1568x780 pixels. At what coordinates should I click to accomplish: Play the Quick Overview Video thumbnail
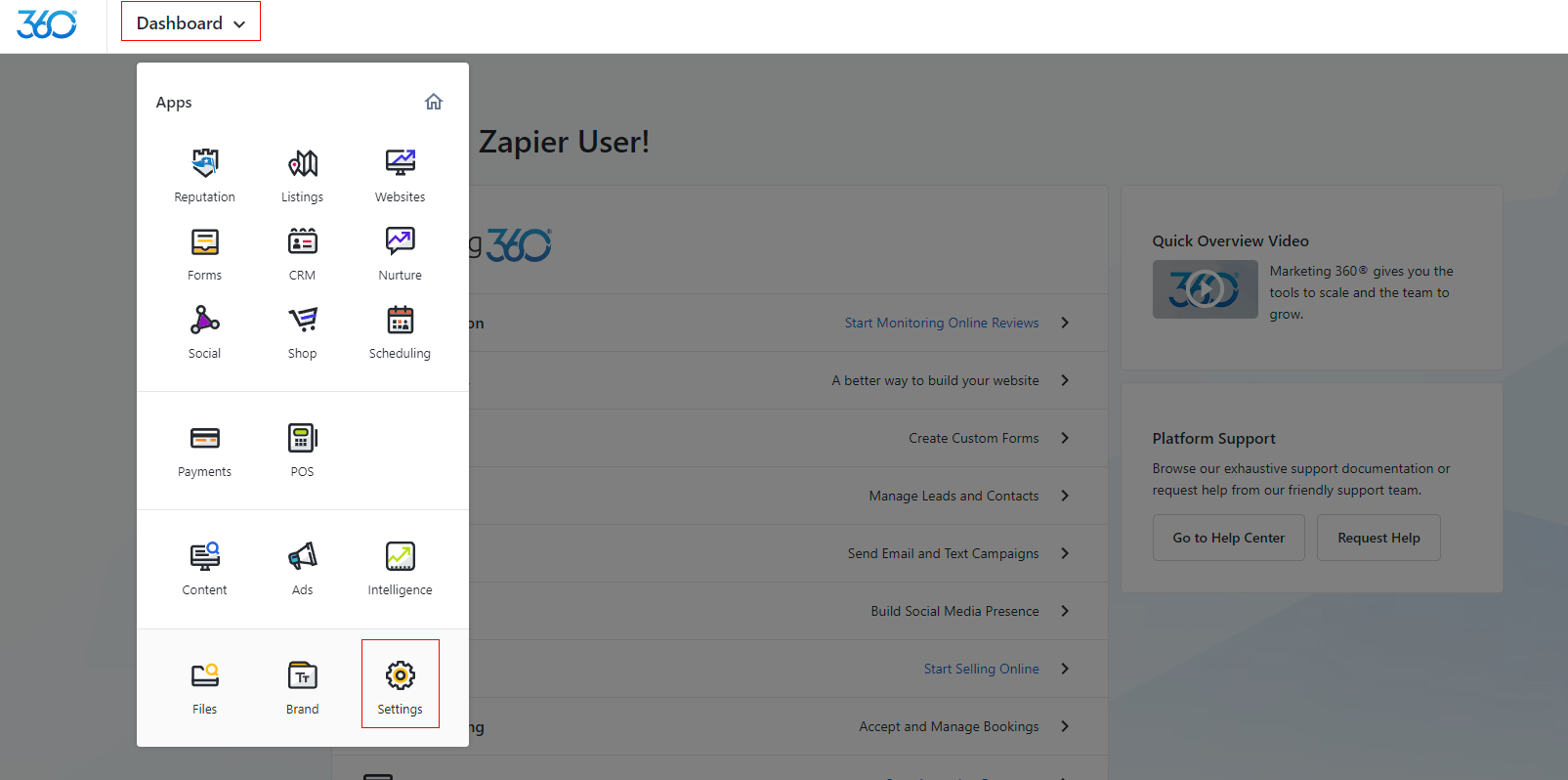(x=1205, y=289)
